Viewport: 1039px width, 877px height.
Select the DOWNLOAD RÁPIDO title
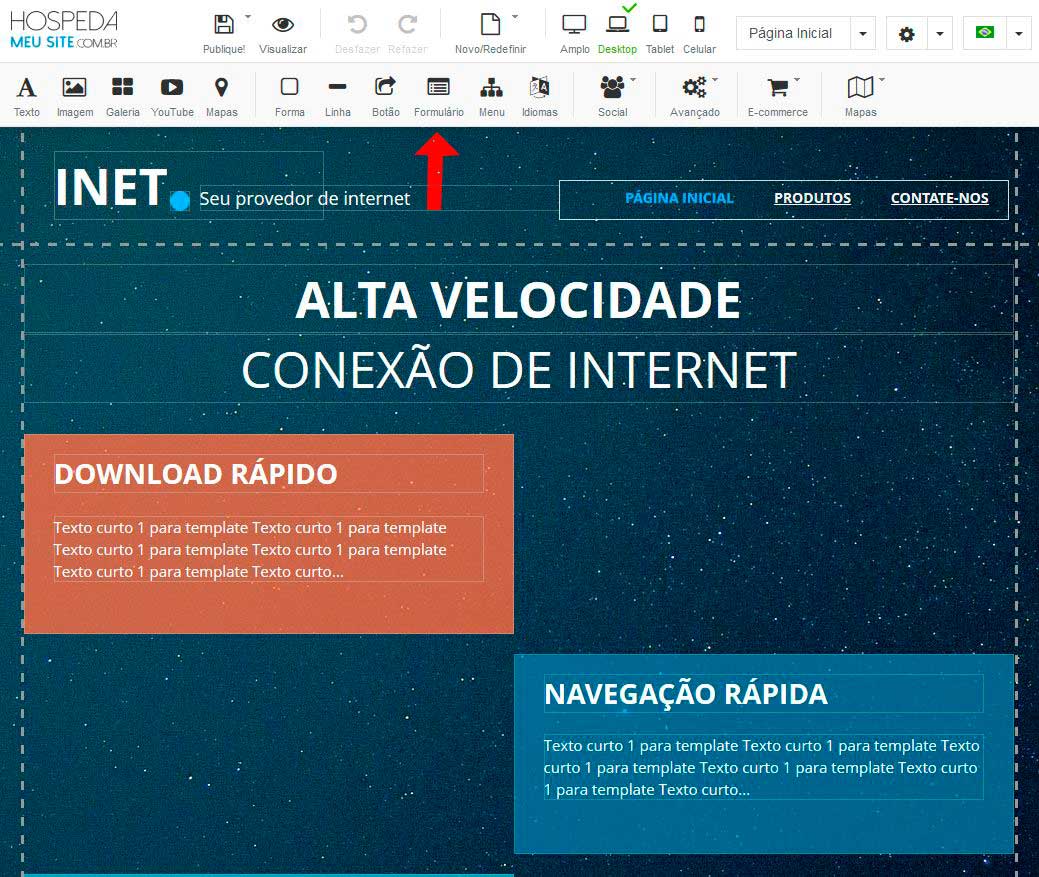(196, 474)
